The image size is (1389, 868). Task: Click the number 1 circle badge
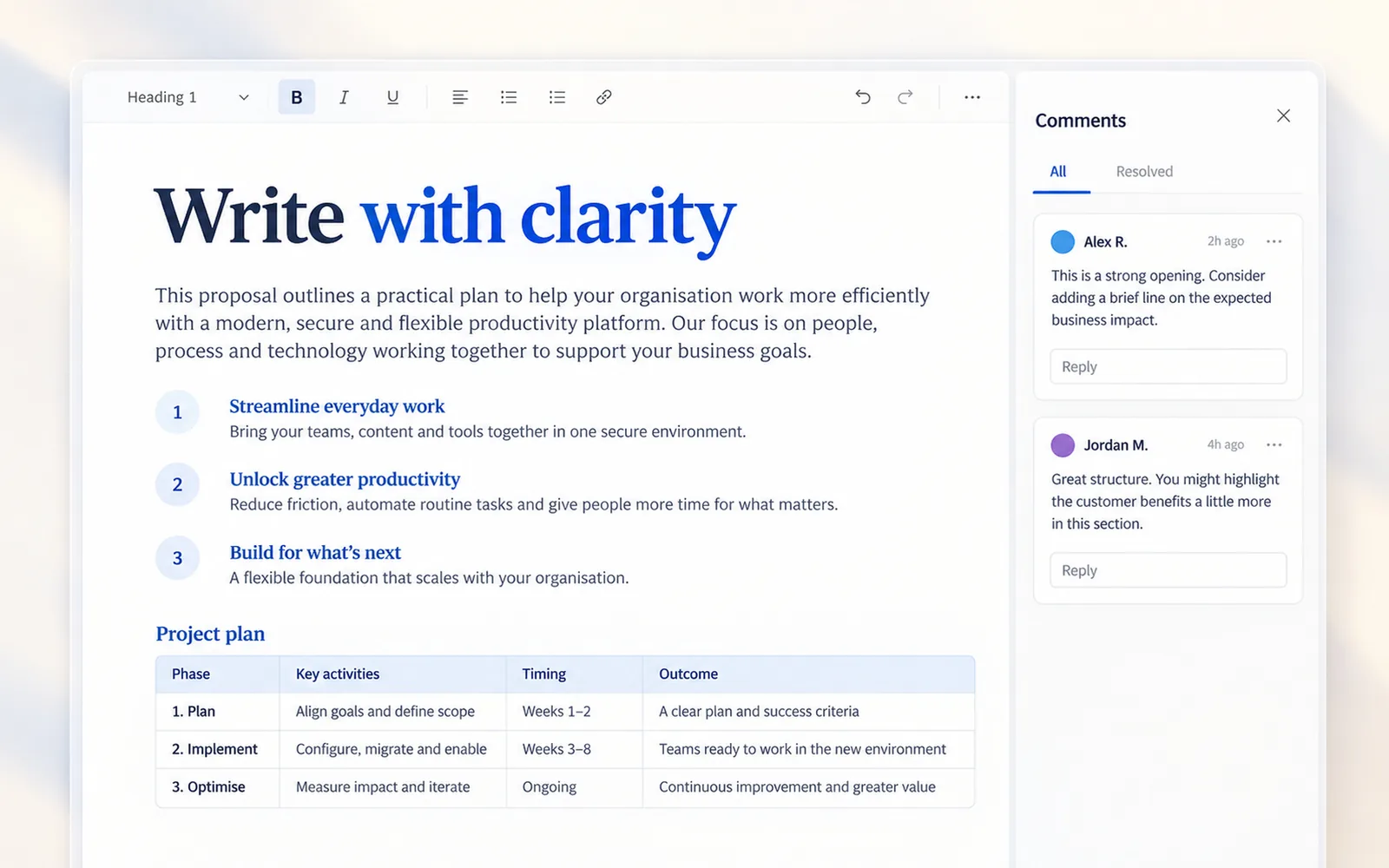click(x=177, y=412)
